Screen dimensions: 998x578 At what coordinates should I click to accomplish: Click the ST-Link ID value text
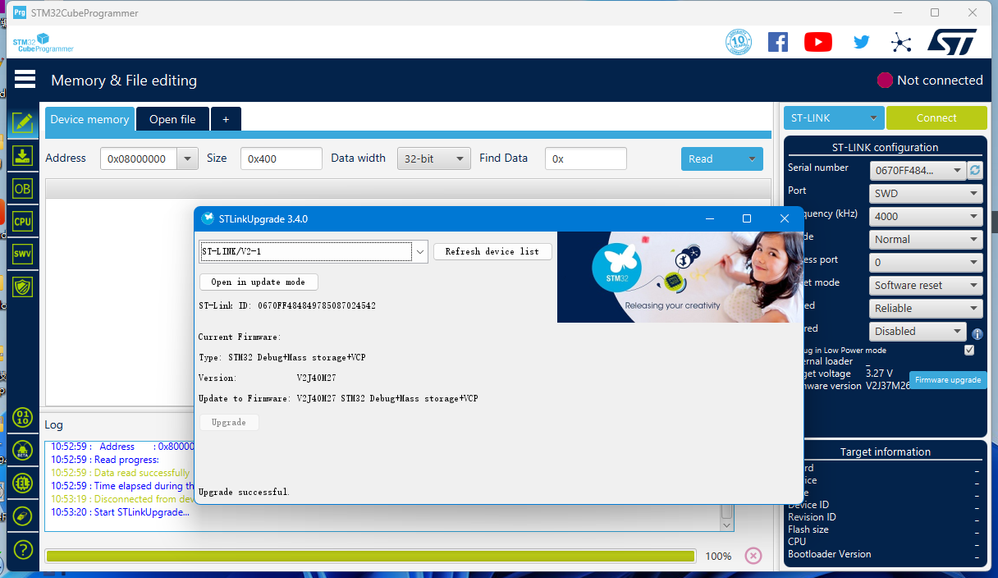[316, 306]
